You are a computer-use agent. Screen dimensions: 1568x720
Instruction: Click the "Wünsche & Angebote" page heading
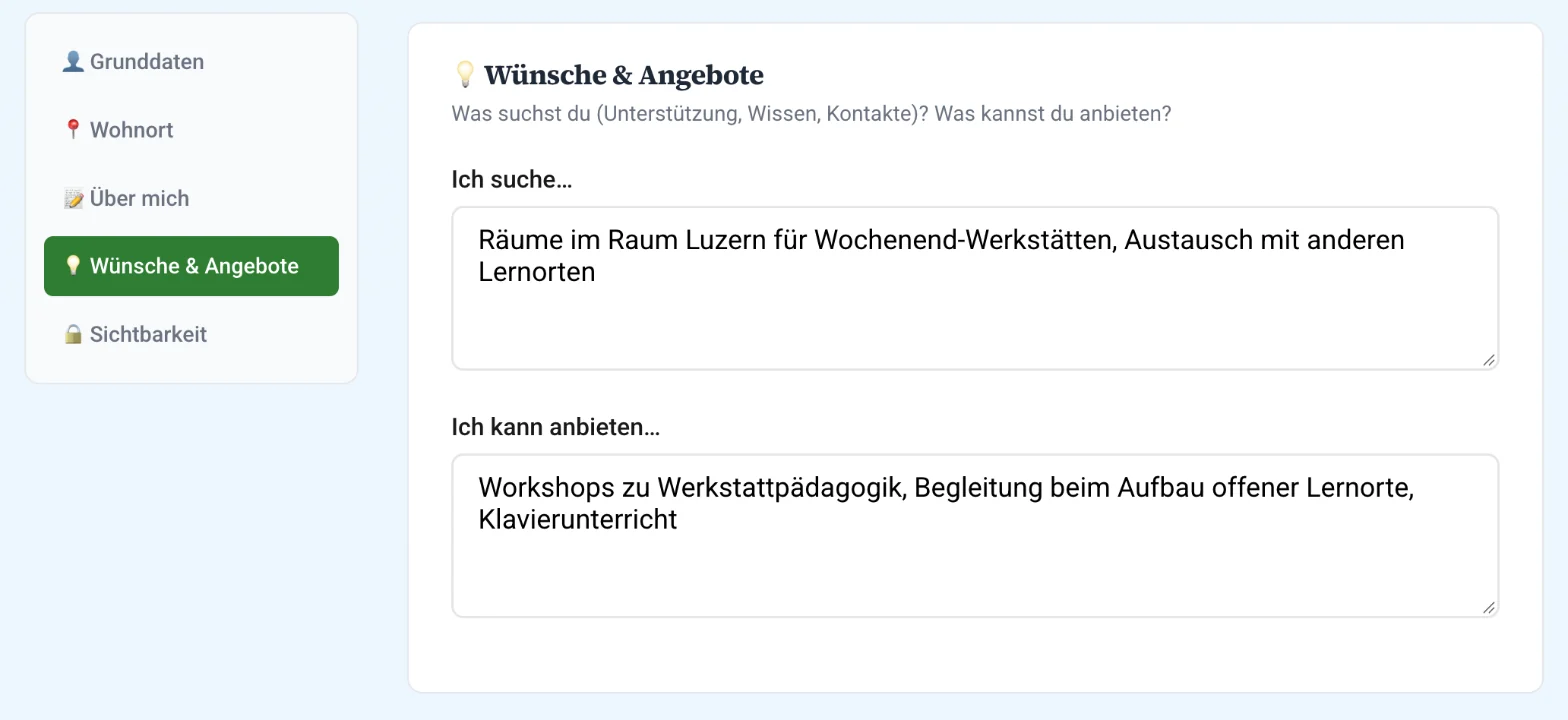623,75
